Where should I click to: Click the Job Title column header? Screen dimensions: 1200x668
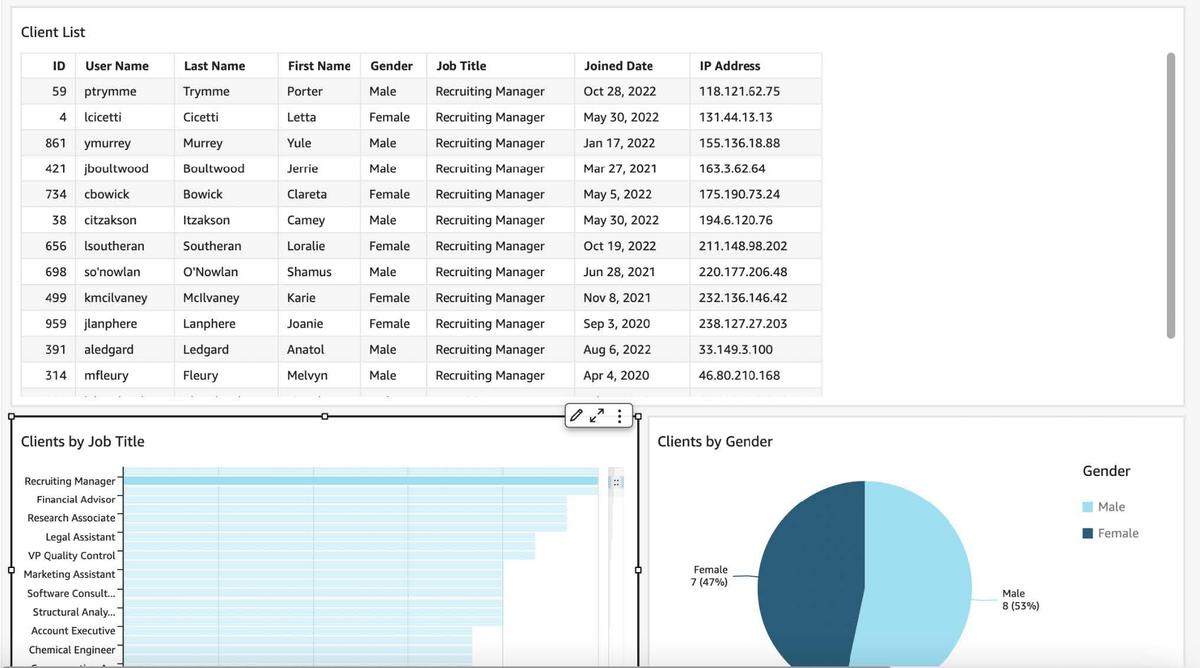pos(461,66)
